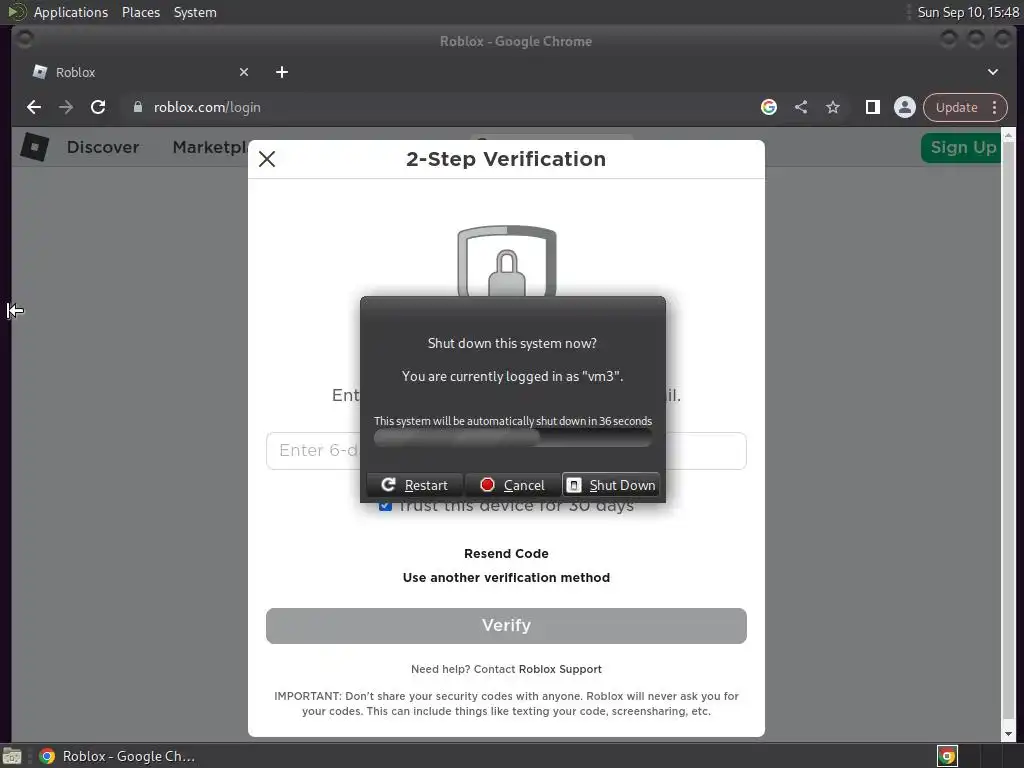Close the 2-Step Verification modal
The width and height of the screenshot is (1024, 768).
click(x=267, y=159)
